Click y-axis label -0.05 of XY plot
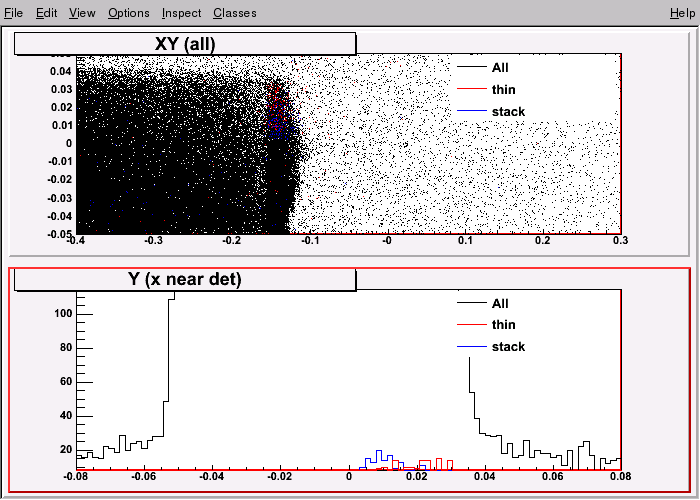The height and width of the screenshot is (500, 700). click(60, 234)
